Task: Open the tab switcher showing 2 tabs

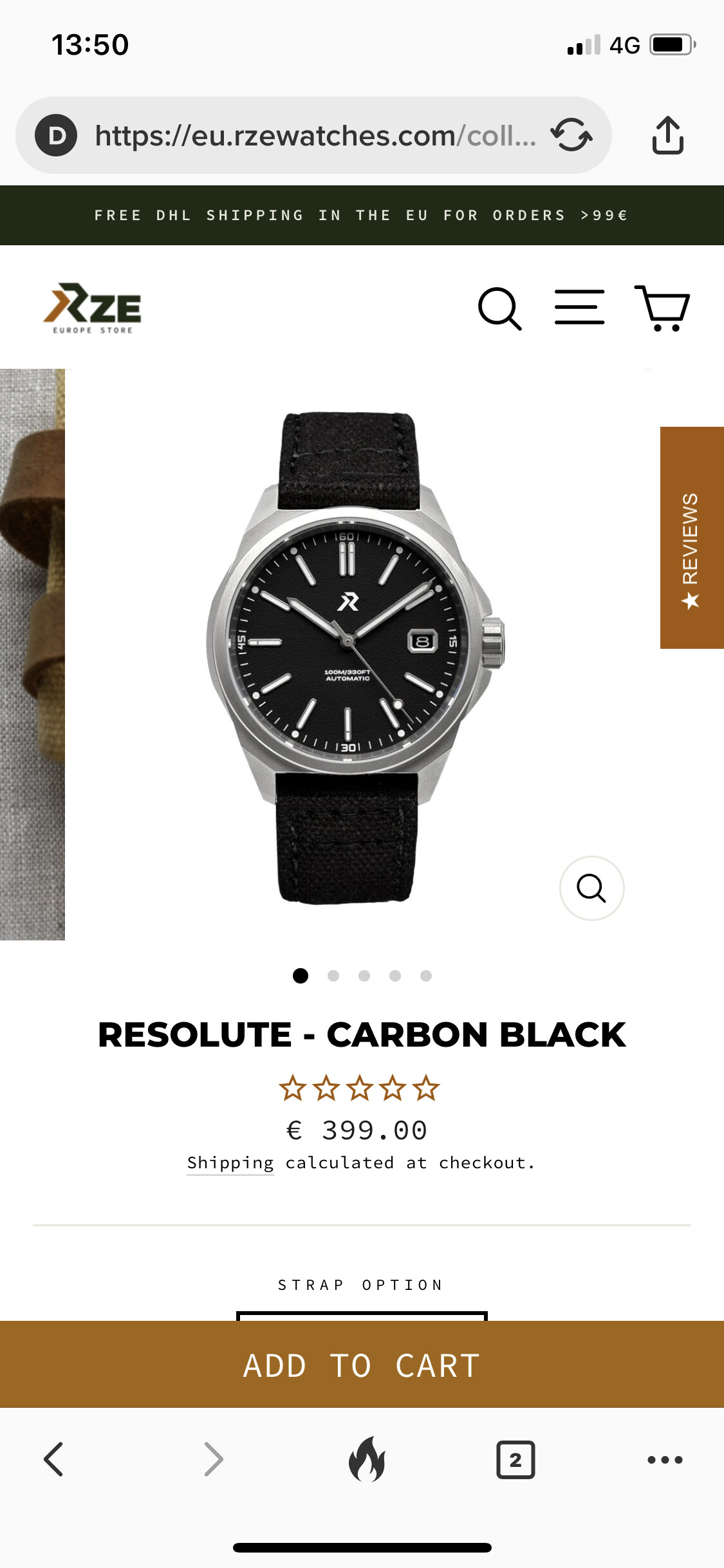Action: [x=515, y=1459]
